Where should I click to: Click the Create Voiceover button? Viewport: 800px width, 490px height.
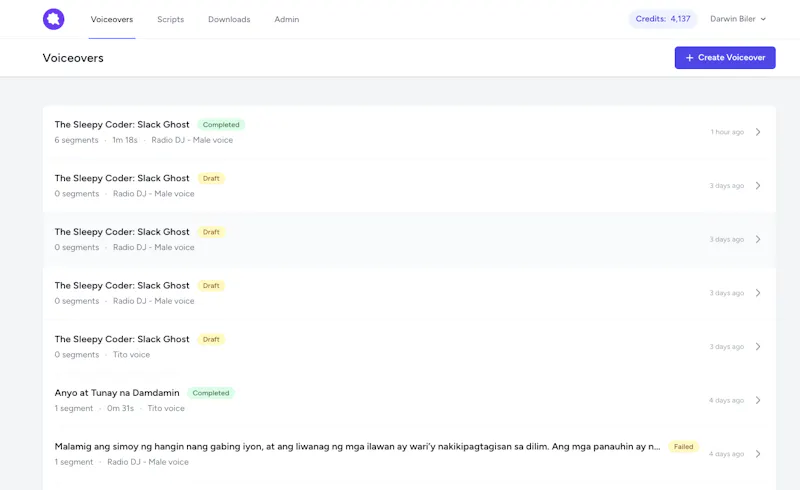(x=725, y=58)
